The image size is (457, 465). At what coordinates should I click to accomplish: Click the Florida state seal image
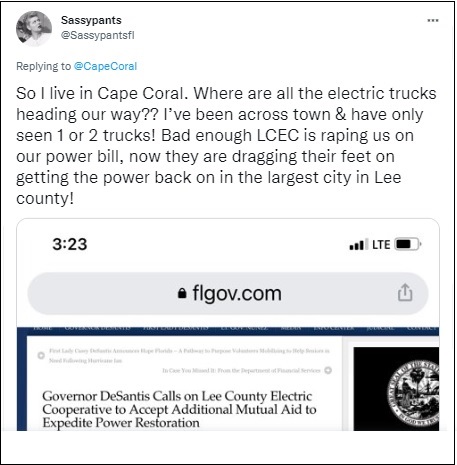[413, 391]
